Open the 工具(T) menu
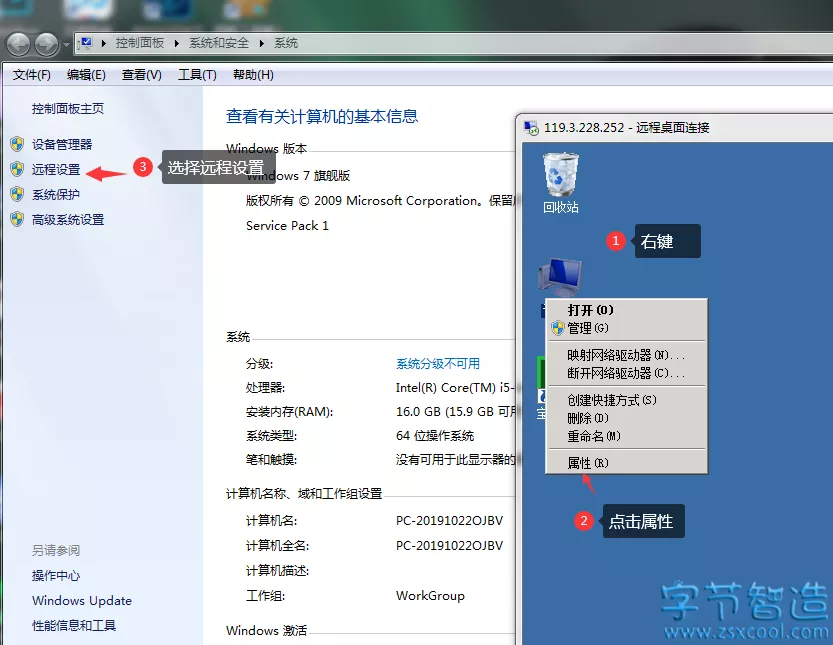Viewport: 833px width, 645px height. pyautogui.click(x=197, y=75)
